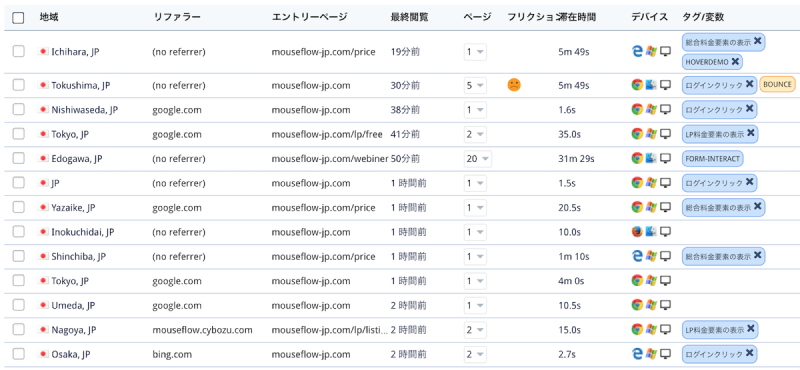Click the orange friction face in Tokushima row
Screen dimensions: 800x370
pos(514,85)
